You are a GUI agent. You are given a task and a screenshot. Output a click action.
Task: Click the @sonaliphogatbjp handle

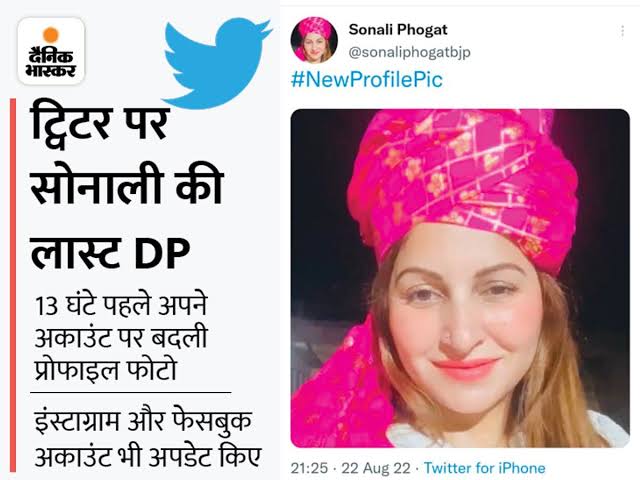409,53
